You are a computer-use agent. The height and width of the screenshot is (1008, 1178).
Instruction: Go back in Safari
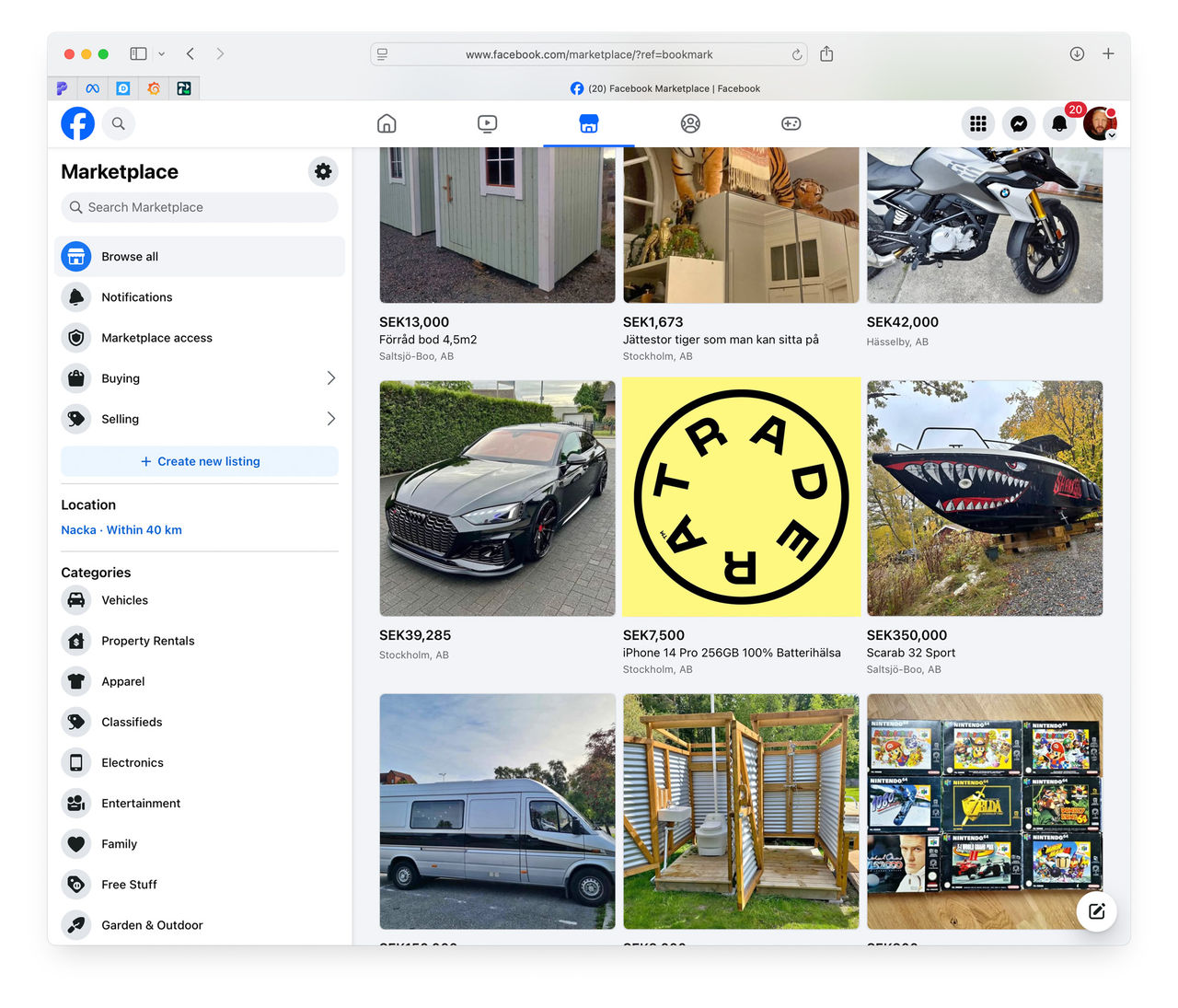coord(191,54)
